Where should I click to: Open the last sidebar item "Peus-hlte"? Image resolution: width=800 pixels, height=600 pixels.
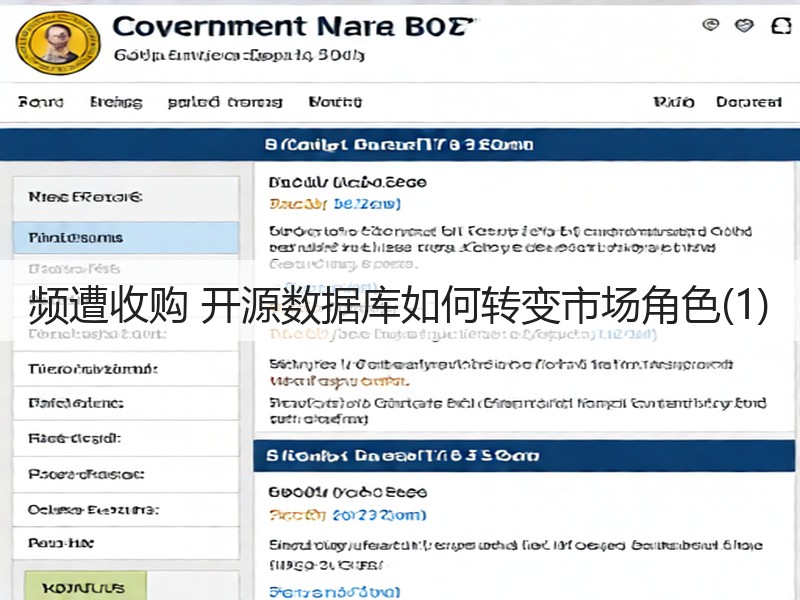pyautogui.click(x=126, y=543)
